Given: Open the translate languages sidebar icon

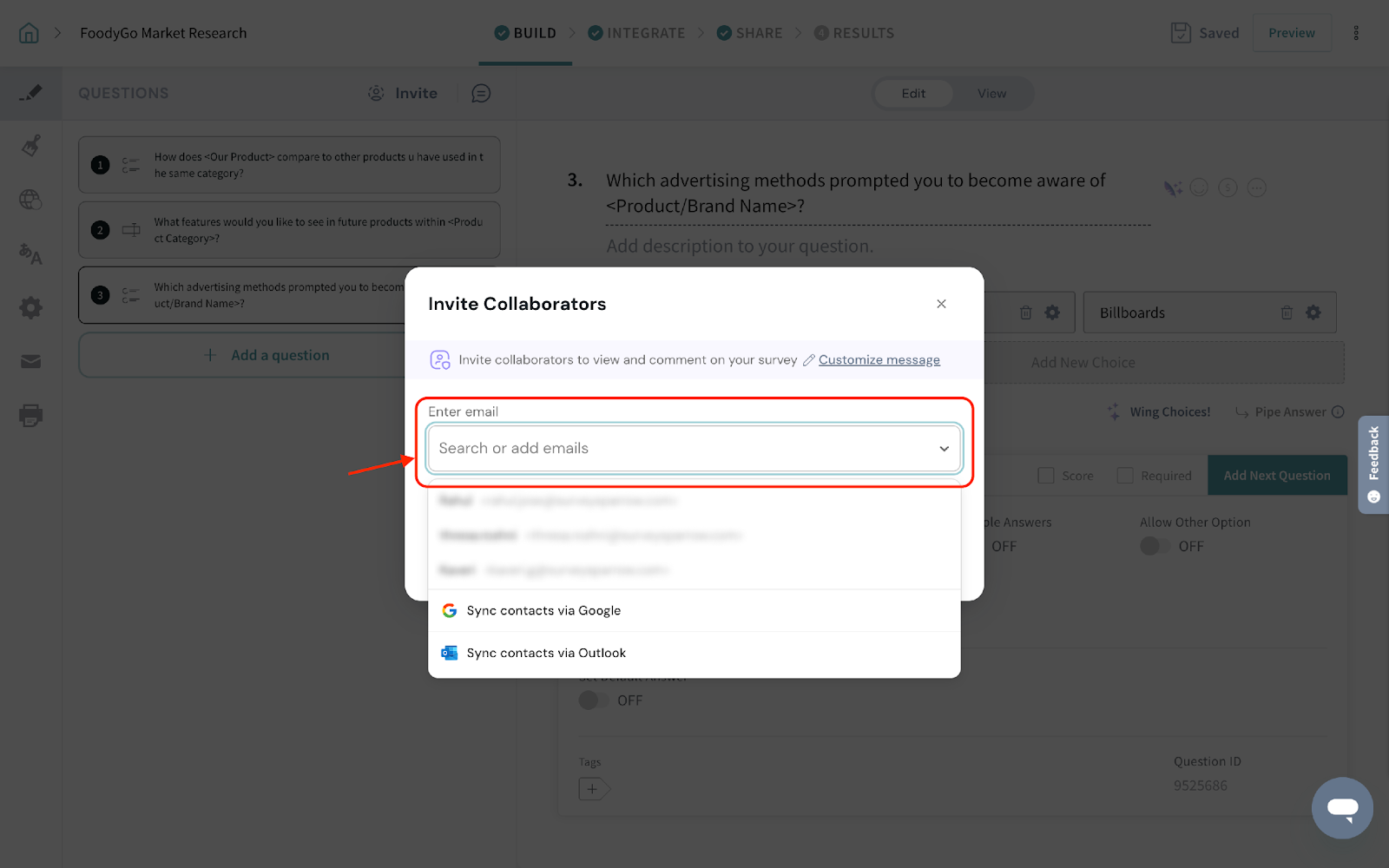Looking at the screenshot, I should [x=30, y=253].
